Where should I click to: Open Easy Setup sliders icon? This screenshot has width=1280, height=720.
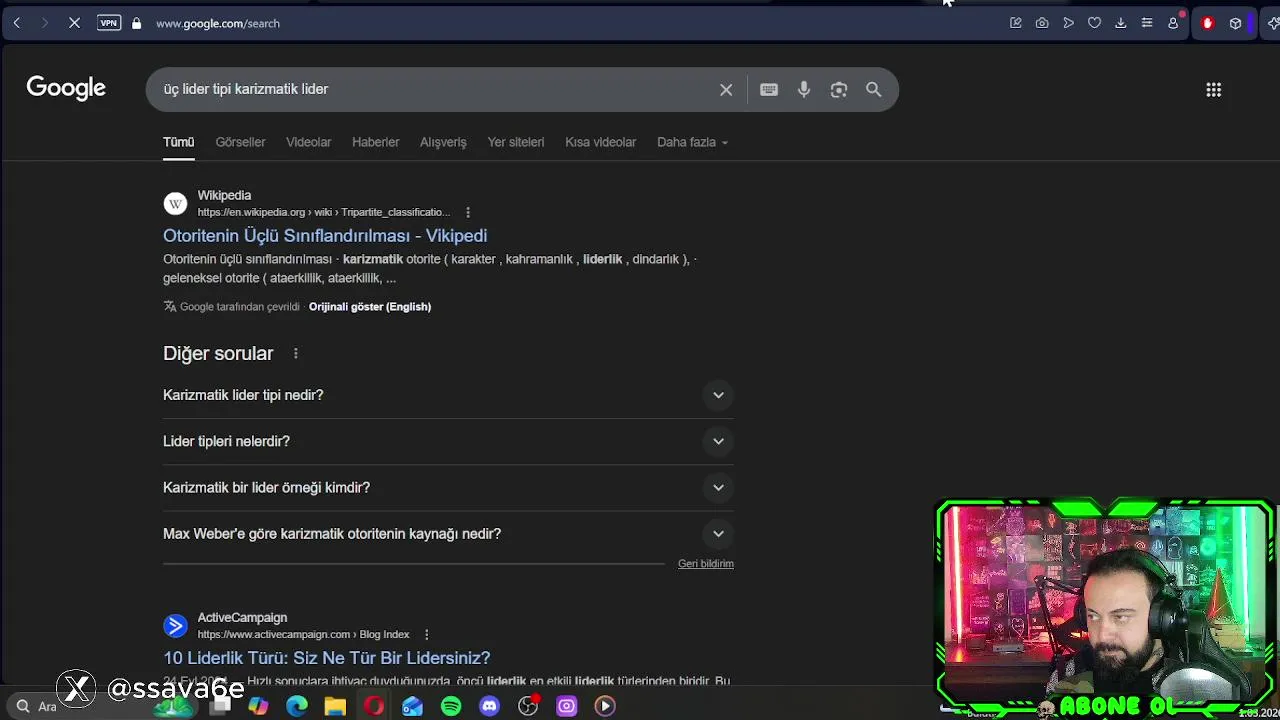(1147, 23)
